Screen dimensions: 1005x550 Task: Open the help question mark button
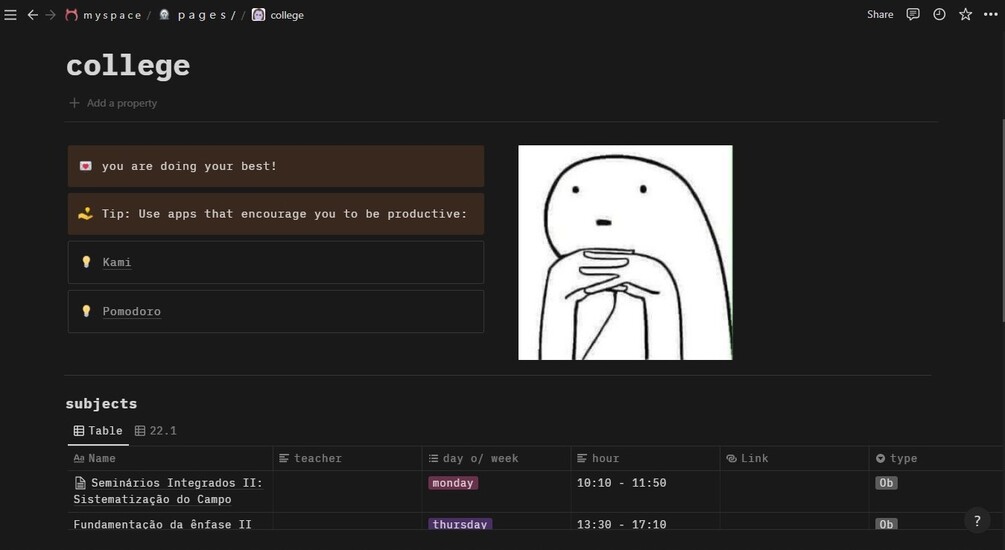977,521
